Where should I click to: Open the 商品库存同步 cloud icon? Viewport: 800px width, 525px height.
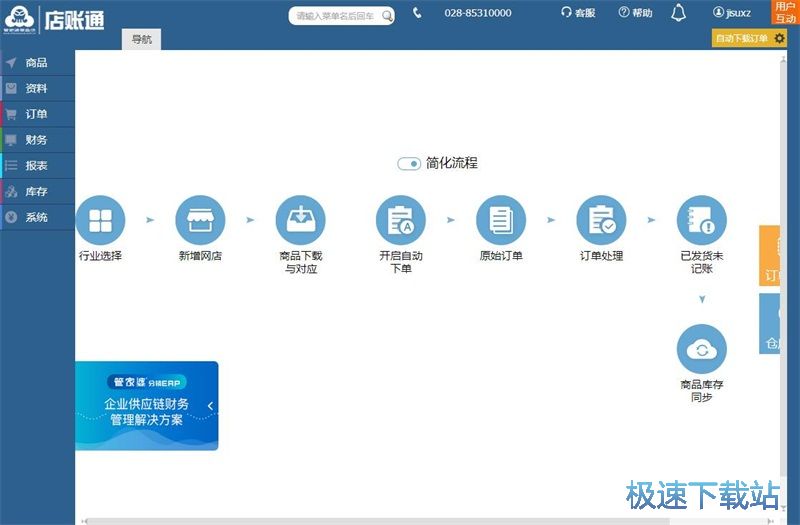pos(701,349)
